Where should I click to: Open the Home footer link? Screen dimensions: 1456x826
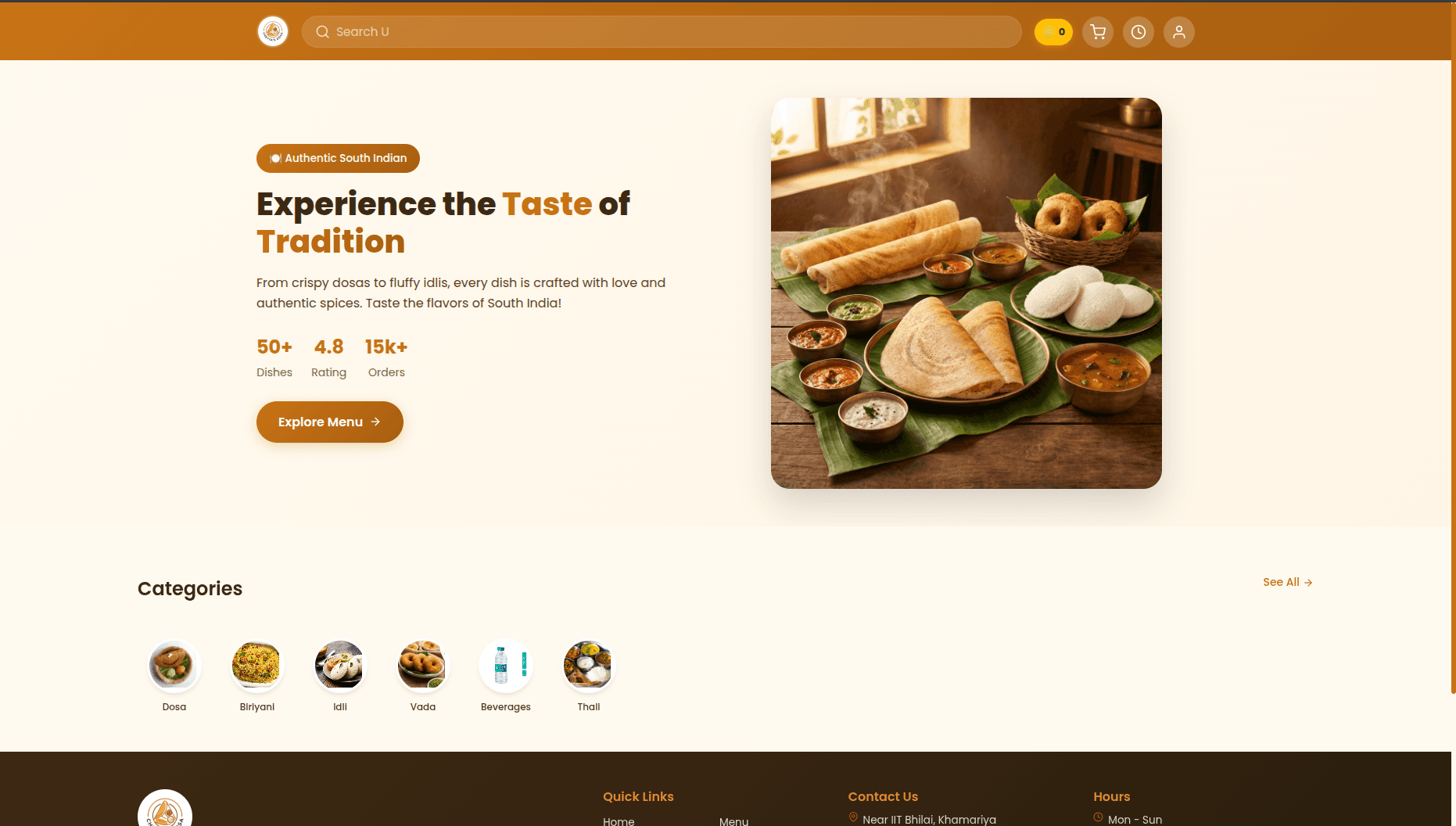(x=619, y=821)
